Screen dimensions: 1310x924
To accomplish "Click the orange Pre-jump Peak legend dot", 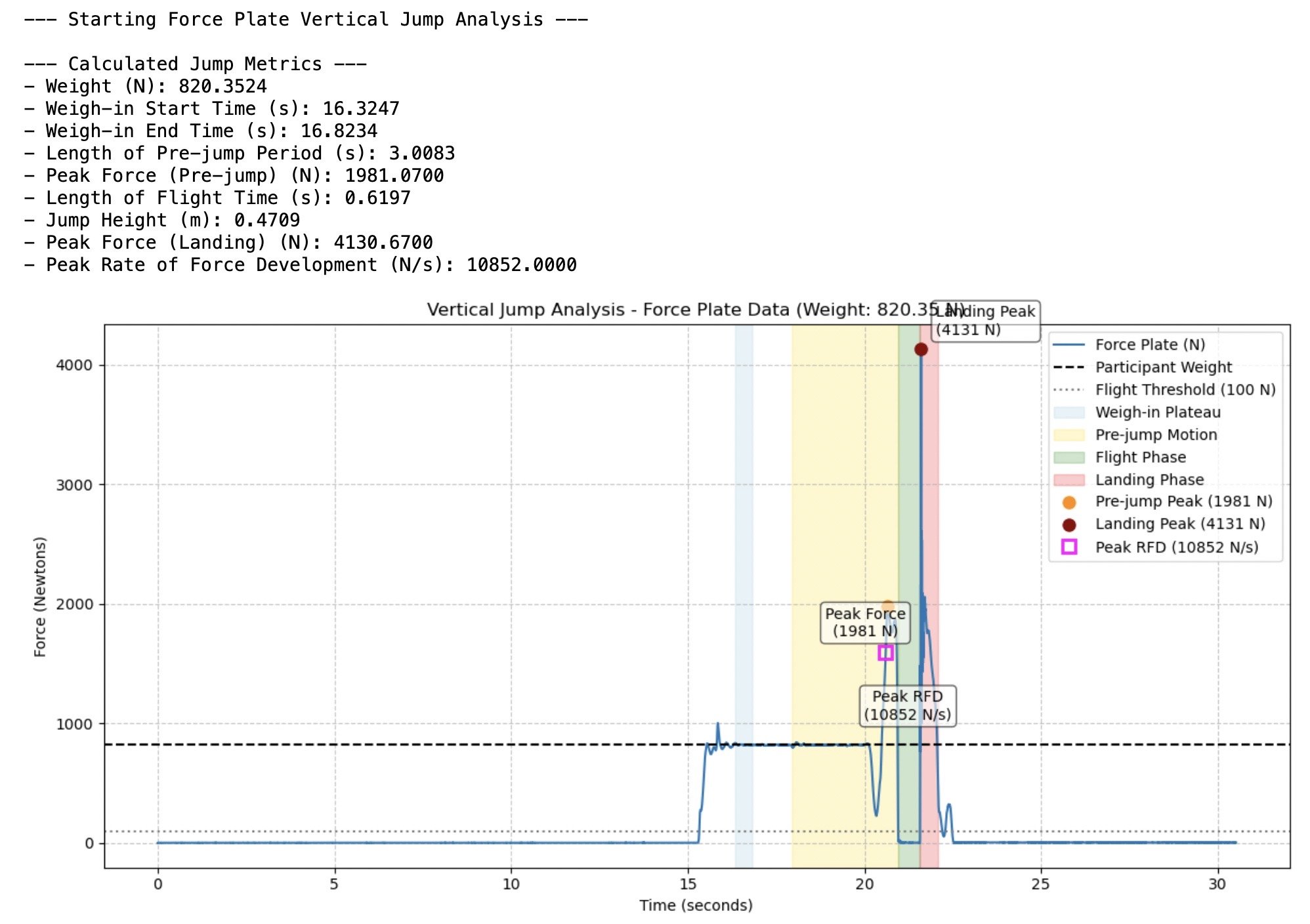I will click(x=1068, y=502).
